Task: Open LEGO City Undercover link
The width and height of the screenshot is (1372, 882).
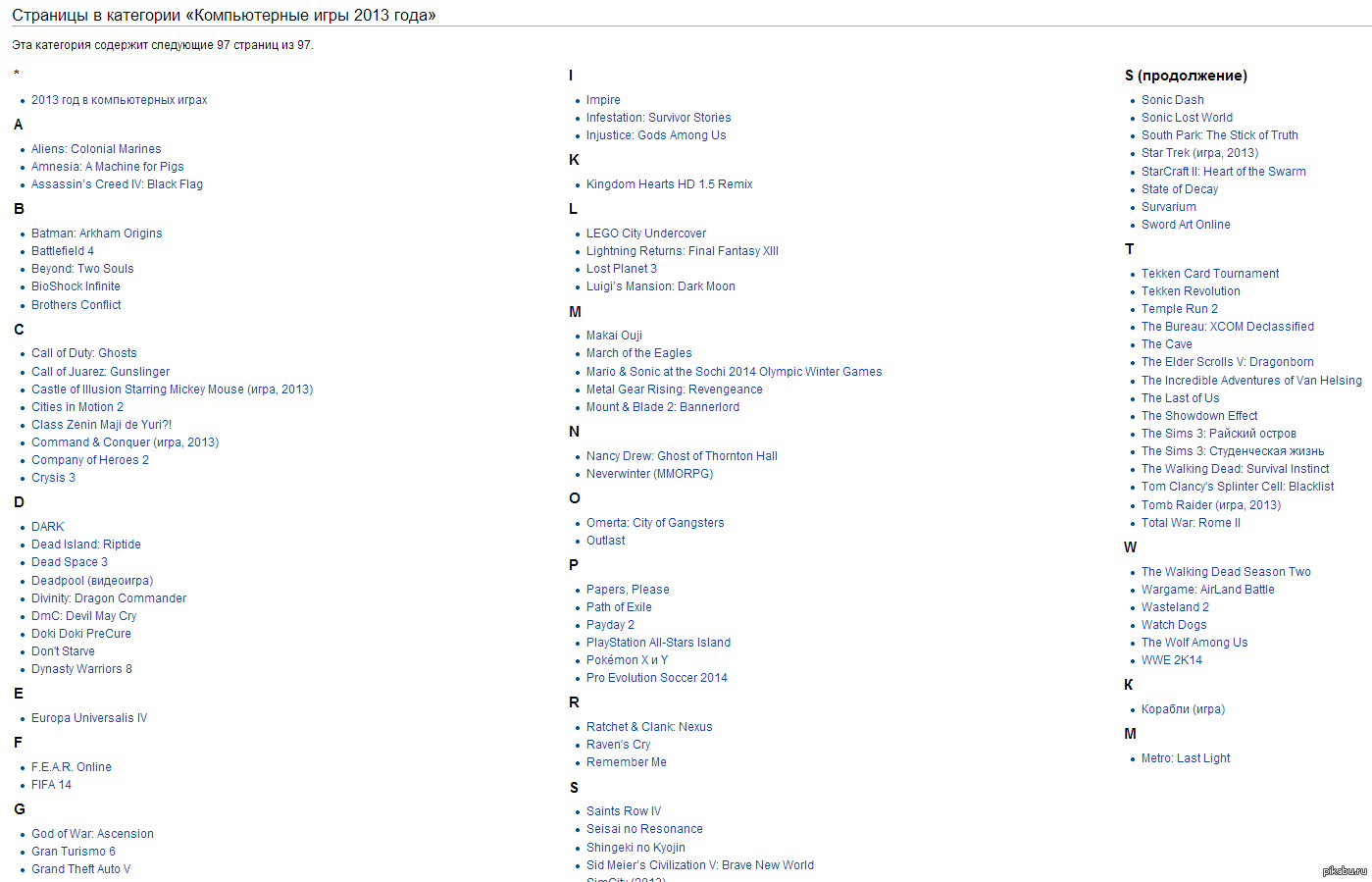Action: click(x=646, y=233)
